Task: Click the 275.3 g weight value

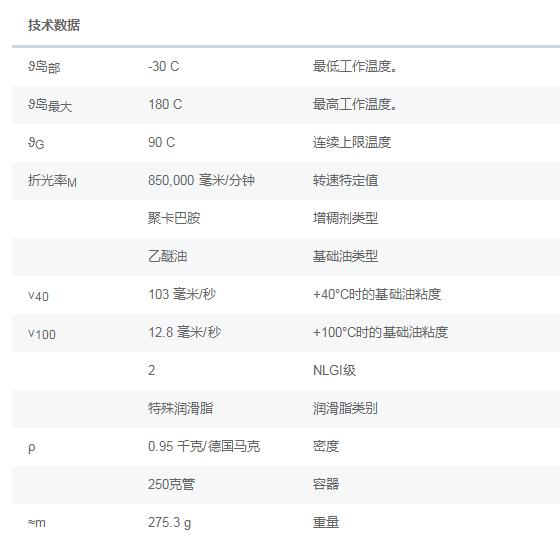Action: pos(169,523)
